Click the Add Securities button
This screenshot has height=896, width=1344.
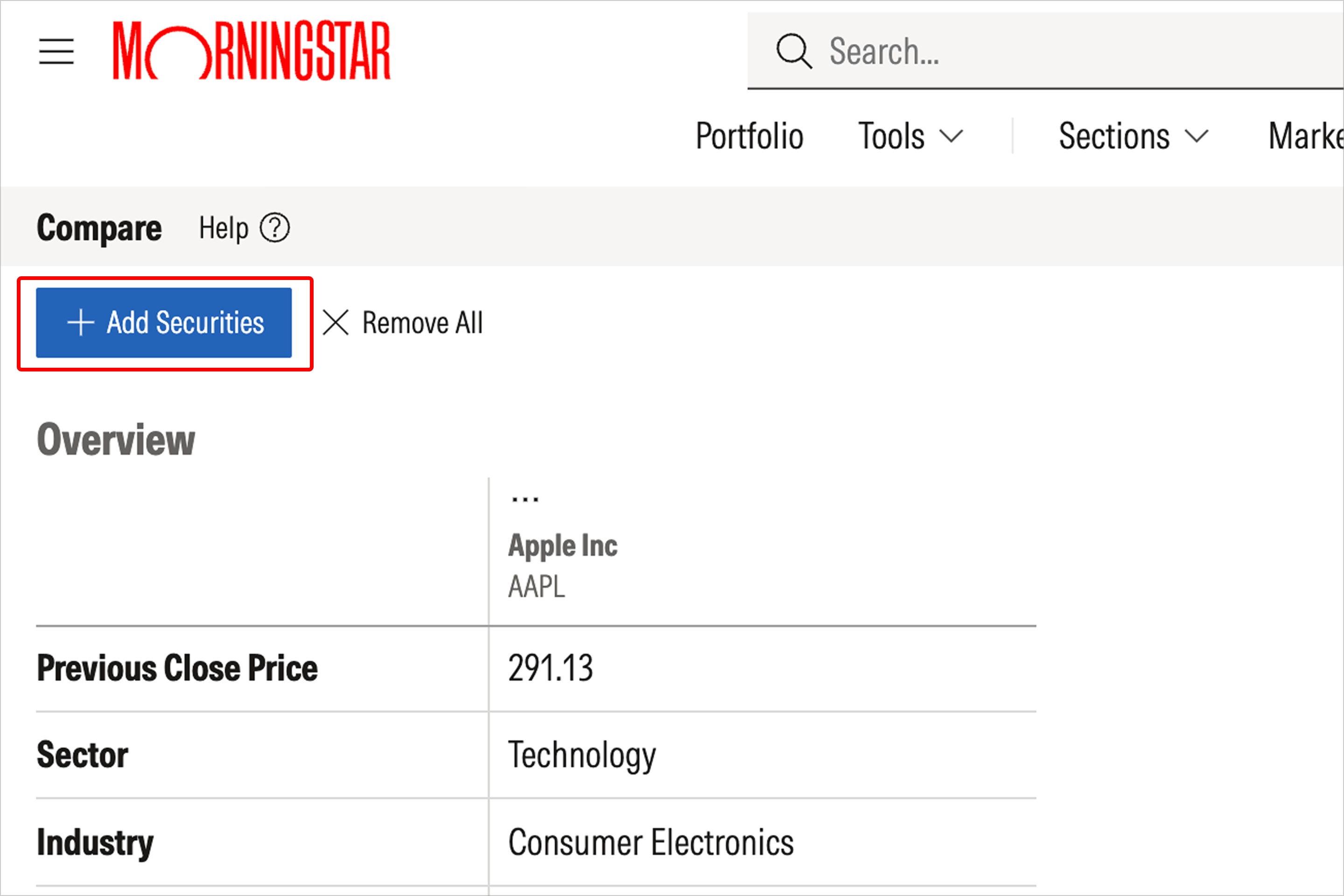click(164, 323)
